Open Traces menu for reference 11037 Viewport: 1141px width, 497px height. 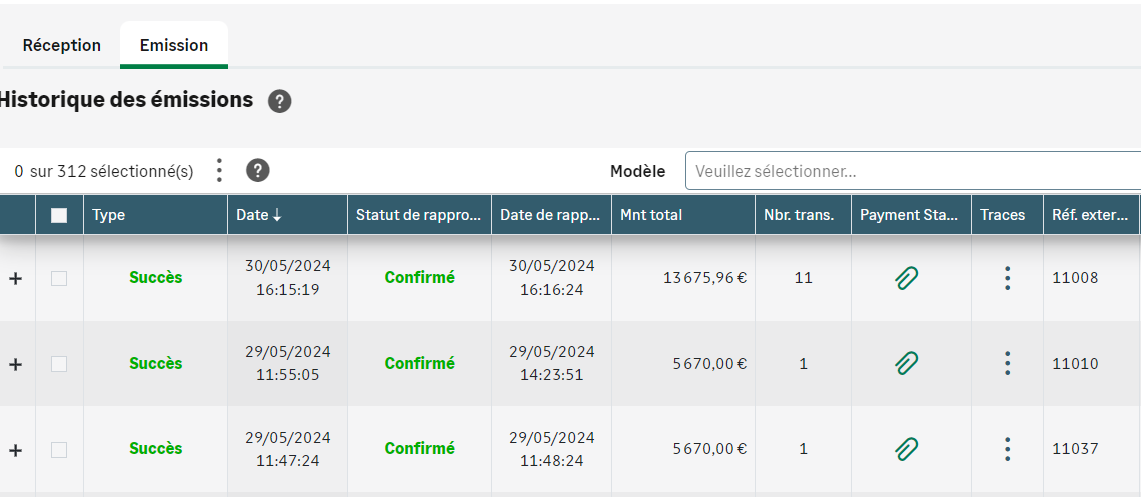point(1007,449)
